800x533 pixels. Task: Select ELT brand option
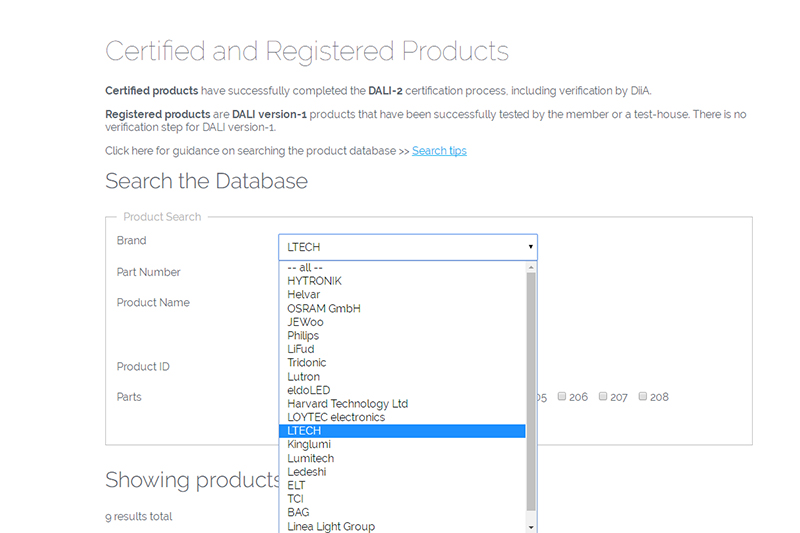pyautogui.click(x=403, y=486)
